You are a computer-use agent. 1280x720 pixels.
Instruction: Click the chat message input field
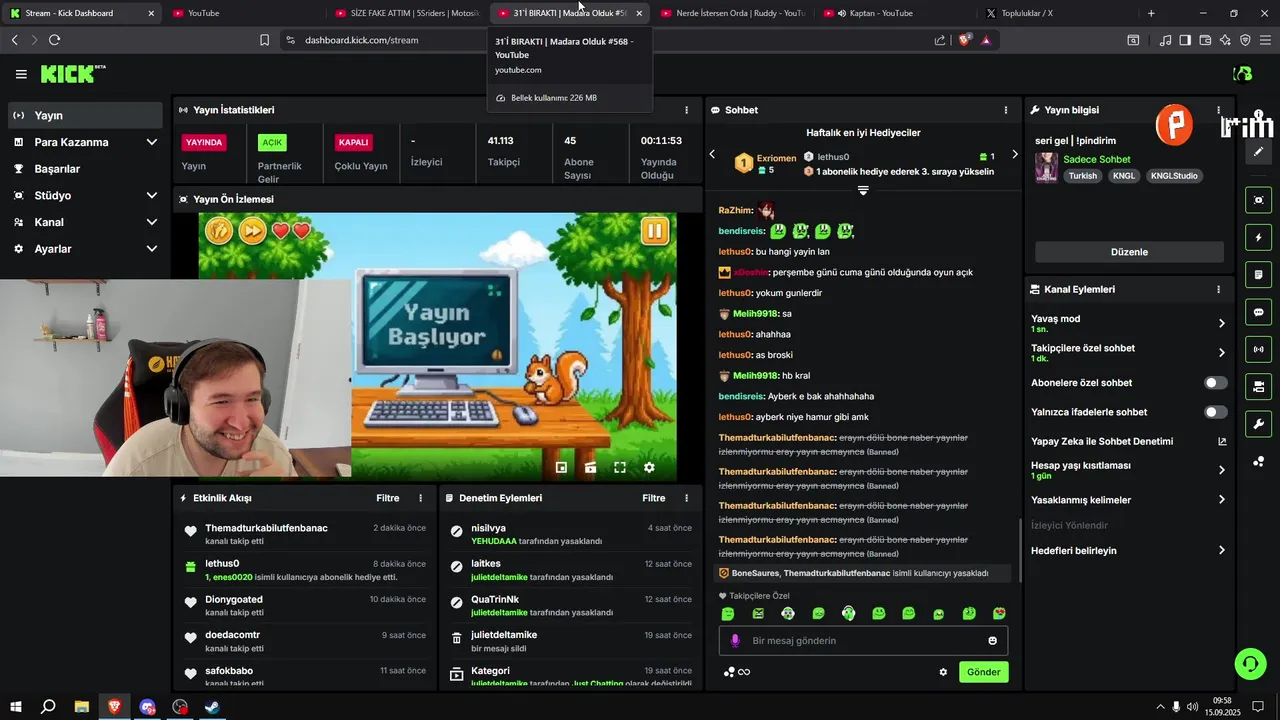863,641
